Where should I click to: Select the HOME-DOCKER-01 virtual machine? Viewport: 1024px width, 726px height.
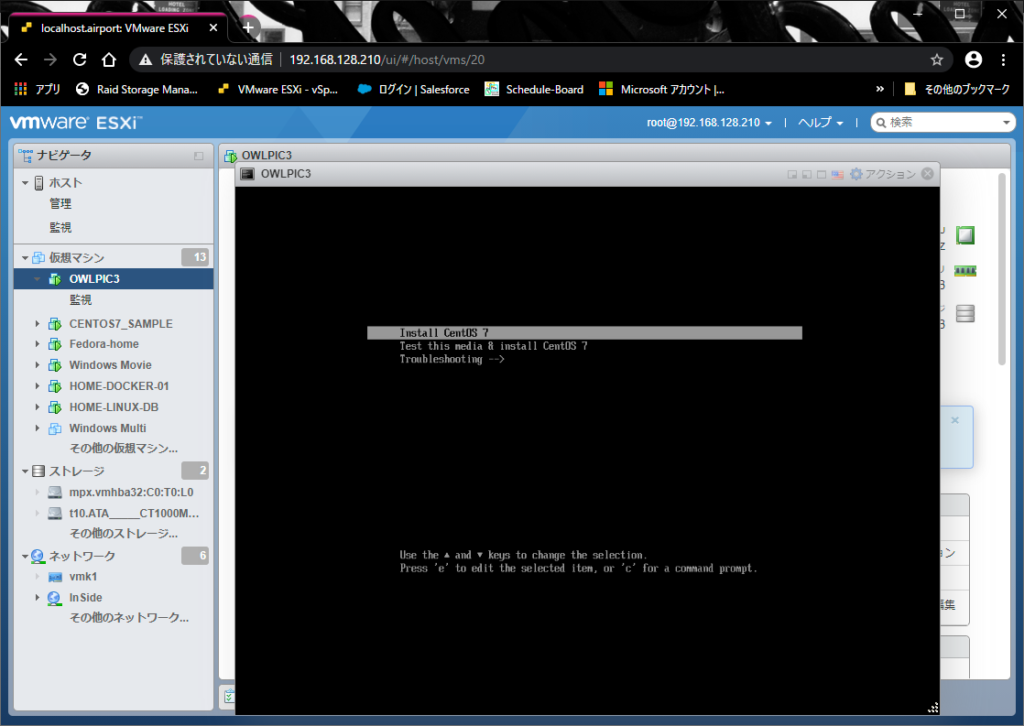click(119, 386)
